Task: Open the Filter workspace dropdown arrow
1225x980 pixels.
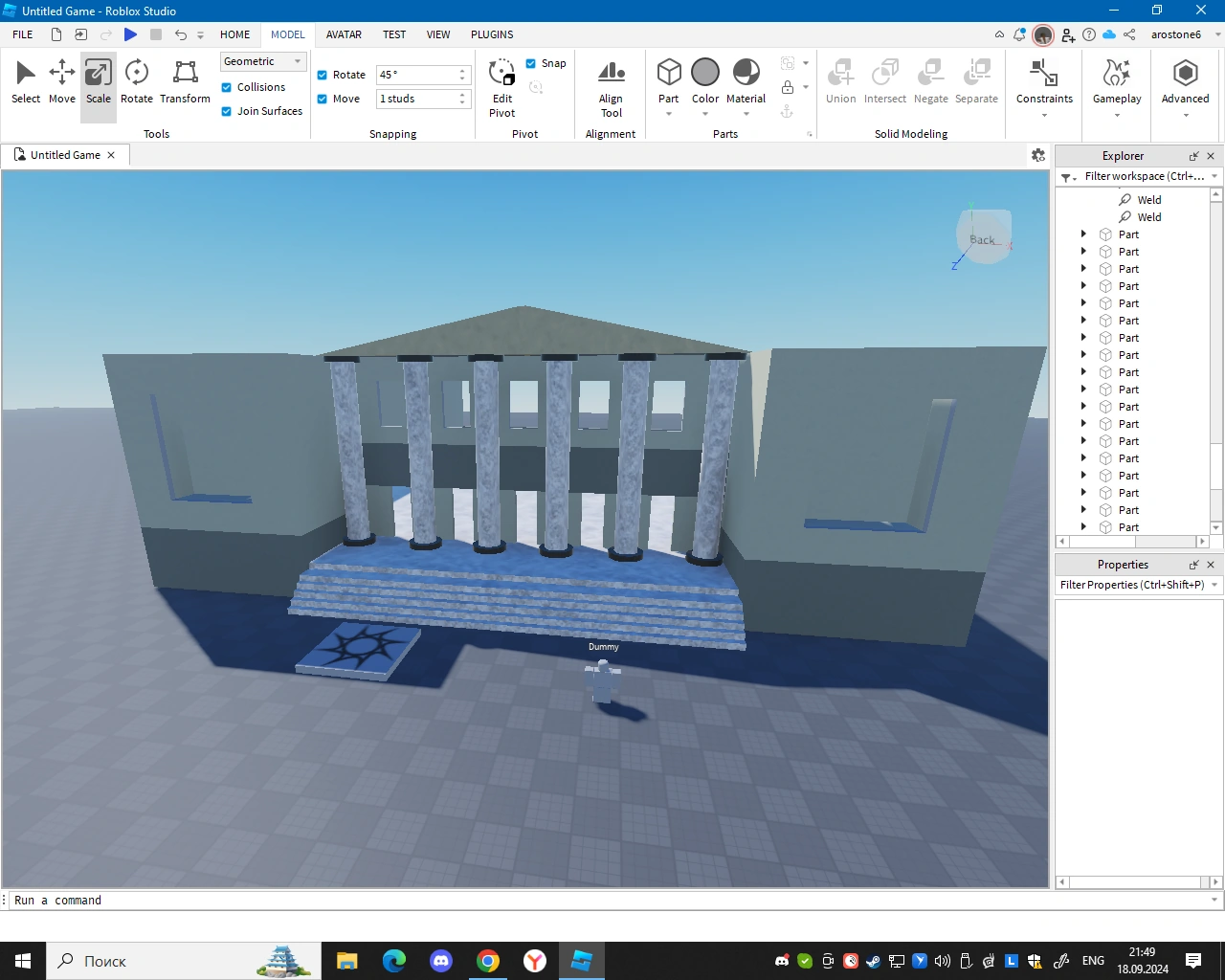Action: click(1214, 176)
